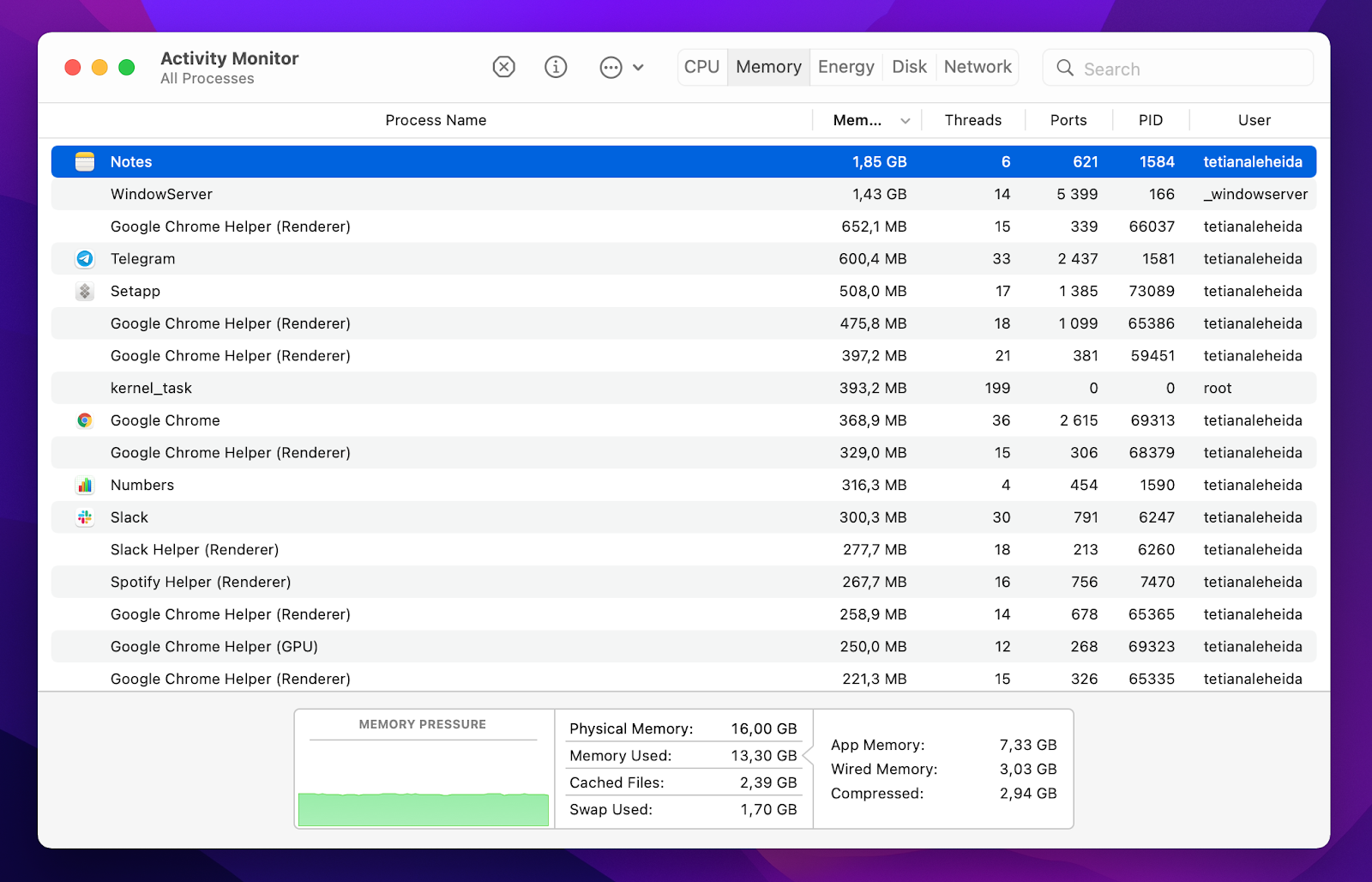Click the more options ellipsis icon
Image resolution: width=1372 pixels, height=882 pixels.
click(x=611, y=67)
